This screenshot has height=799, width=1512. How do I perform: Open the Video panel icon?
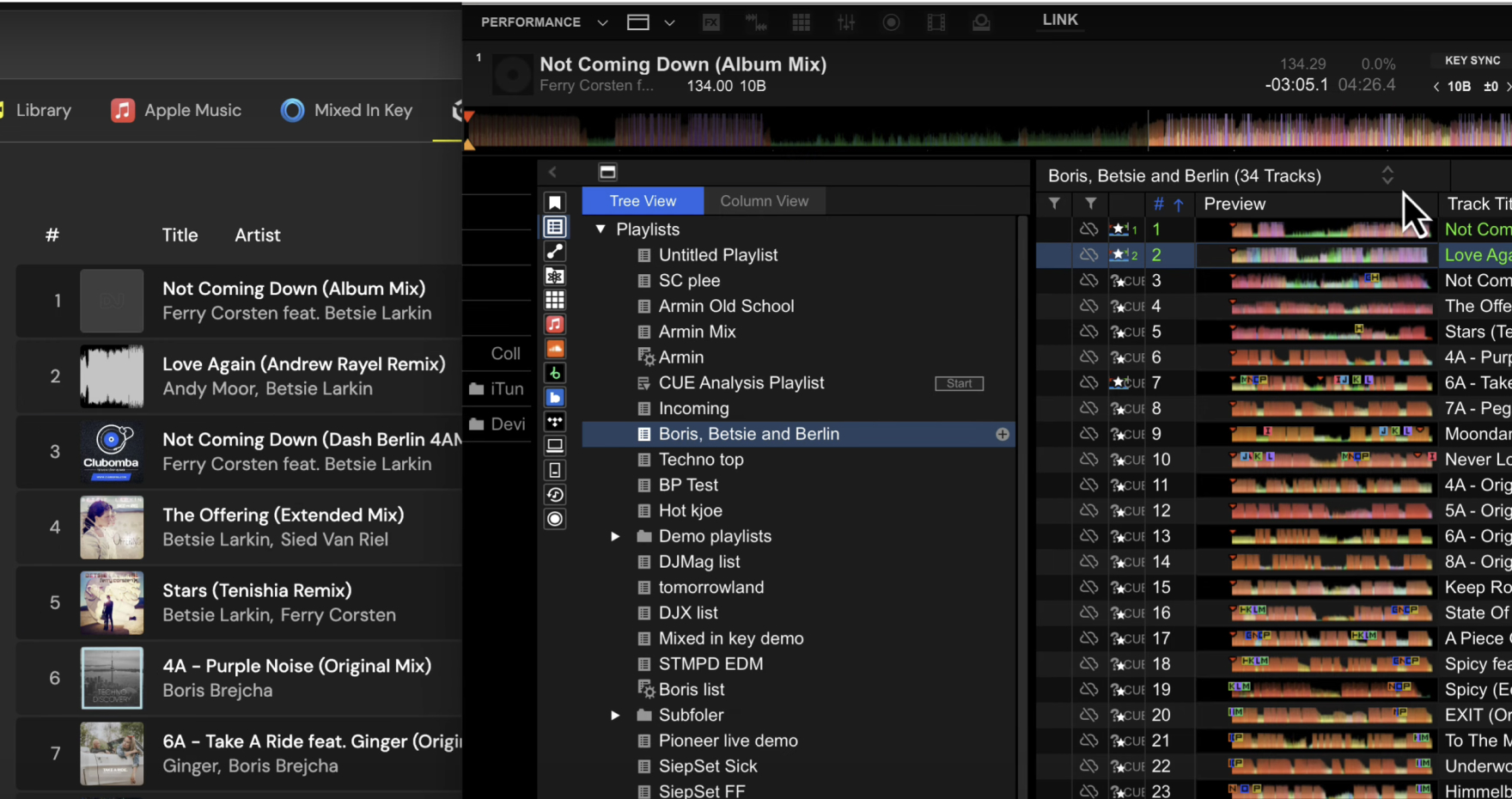pos(936,22)
